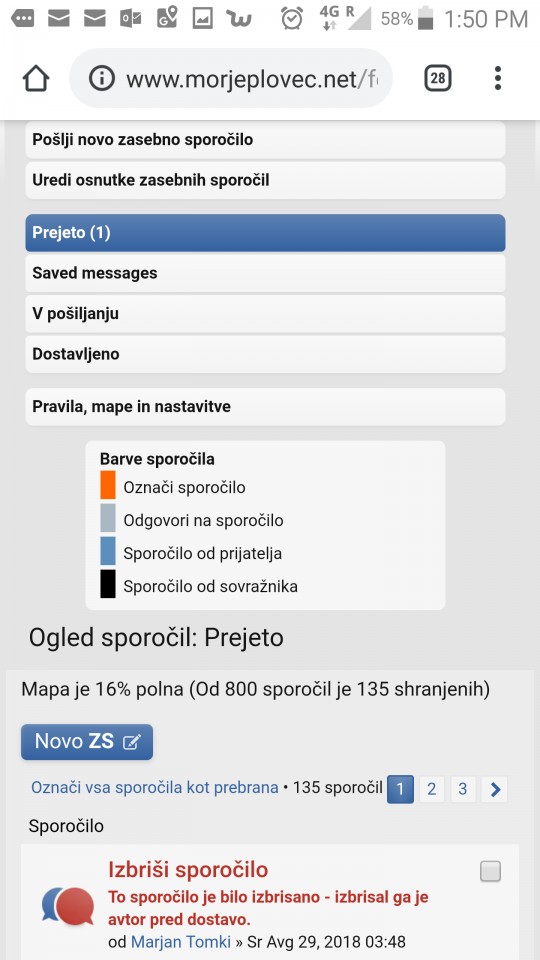Tap the alarm clock status bar icon
This screenshot has width=540, height=960.
(292, 18)
